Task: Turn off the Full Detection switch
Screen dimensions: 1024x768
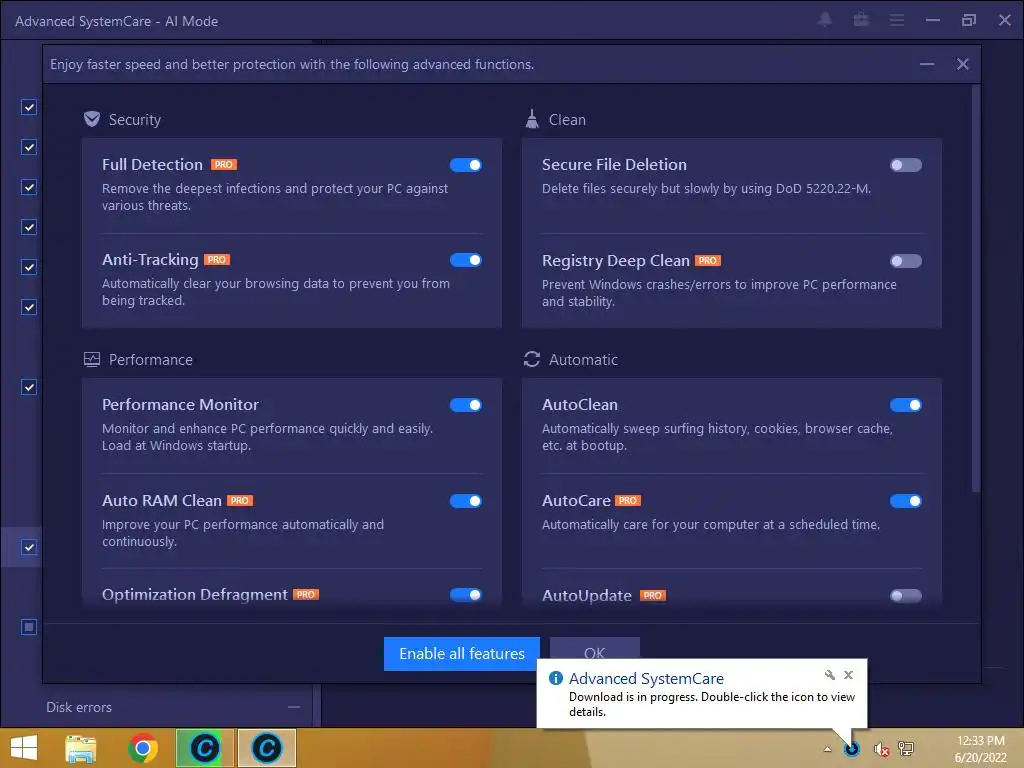Action: 466,165
